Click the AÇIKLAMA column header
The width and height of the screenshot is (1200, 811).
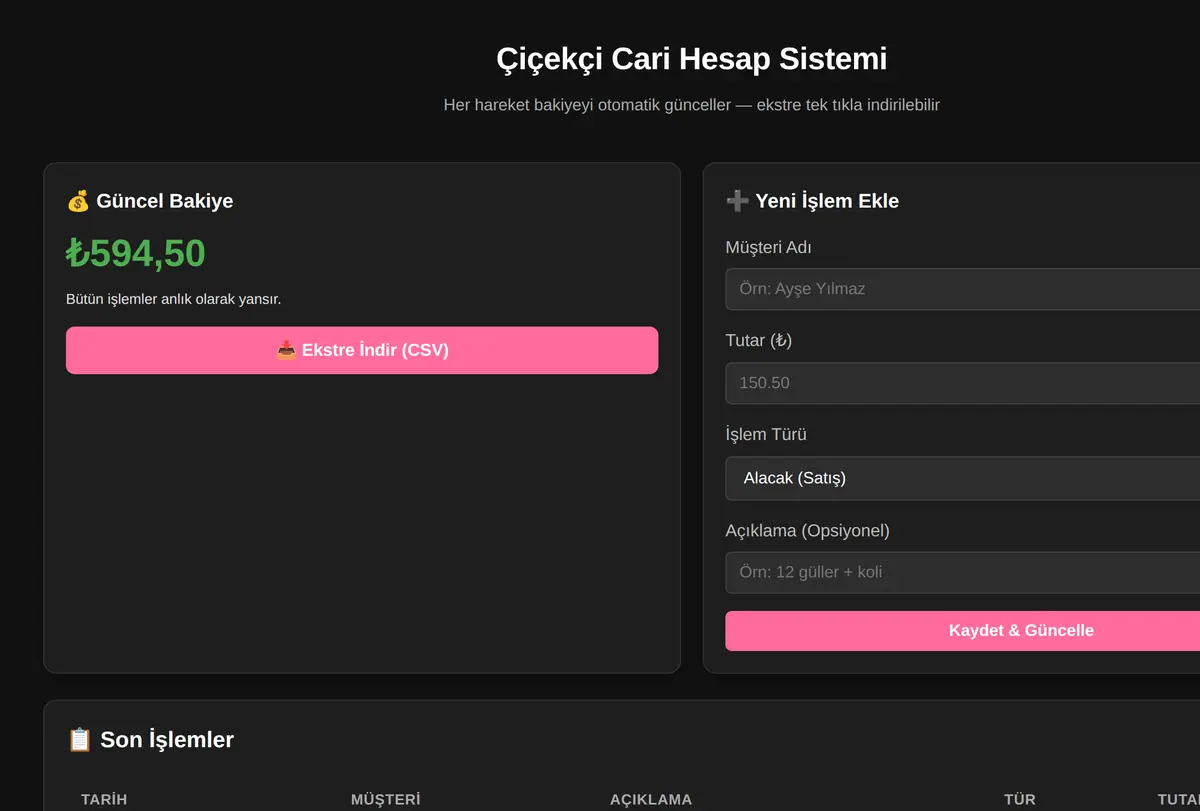pyautogui.click(x=651, y=800)
